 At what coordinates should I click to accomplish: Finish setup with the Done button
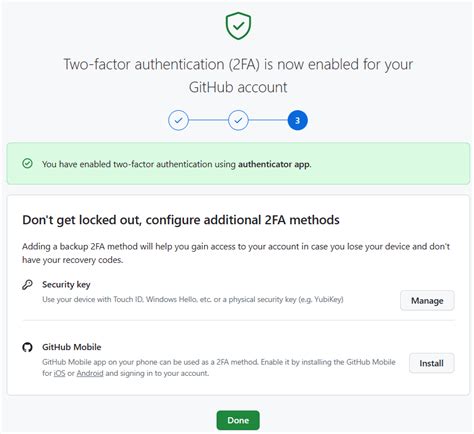tap(238, 420)
